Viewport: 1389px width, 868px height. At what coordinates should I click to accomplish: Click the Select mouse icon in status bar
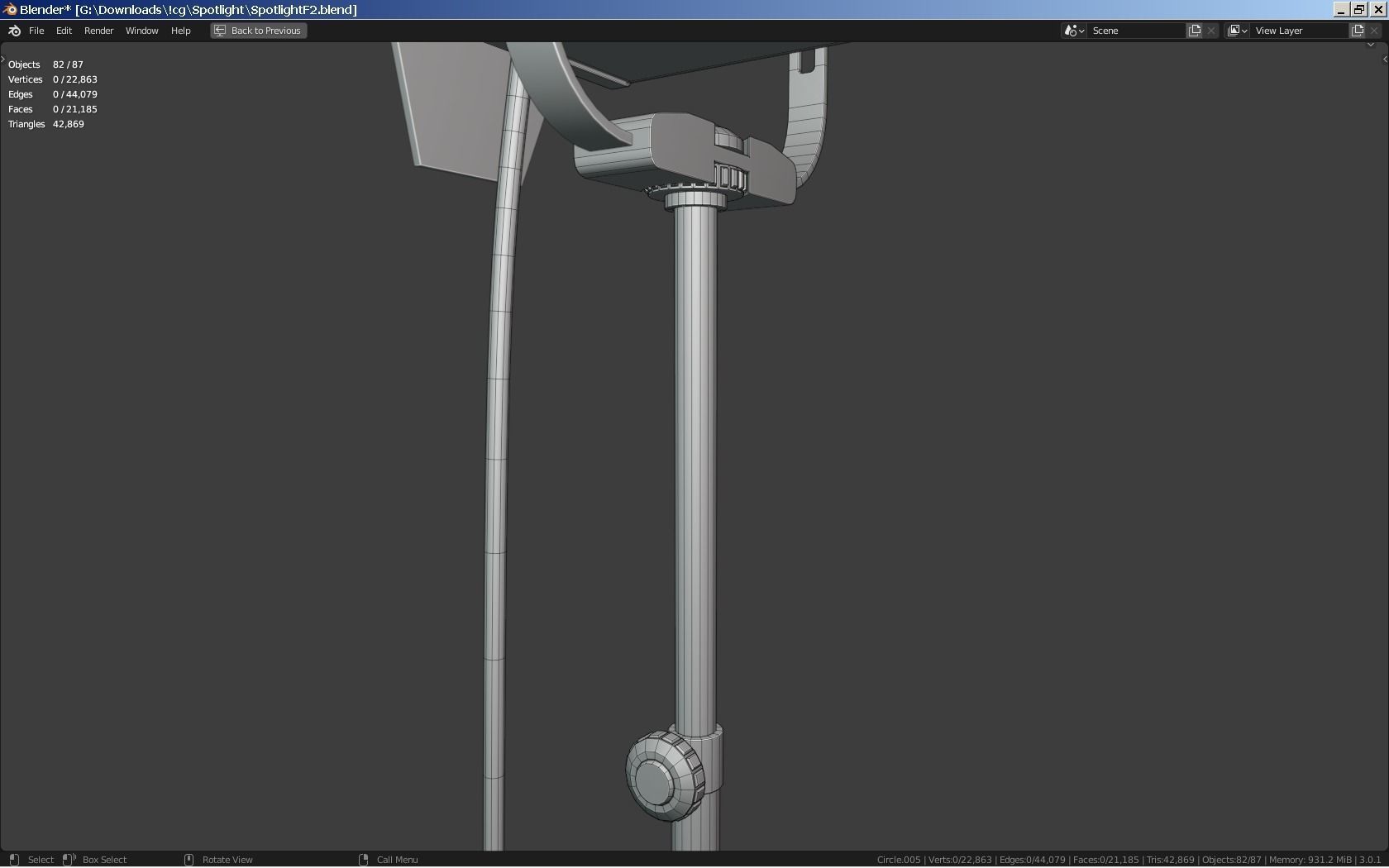tap(14, 860)
